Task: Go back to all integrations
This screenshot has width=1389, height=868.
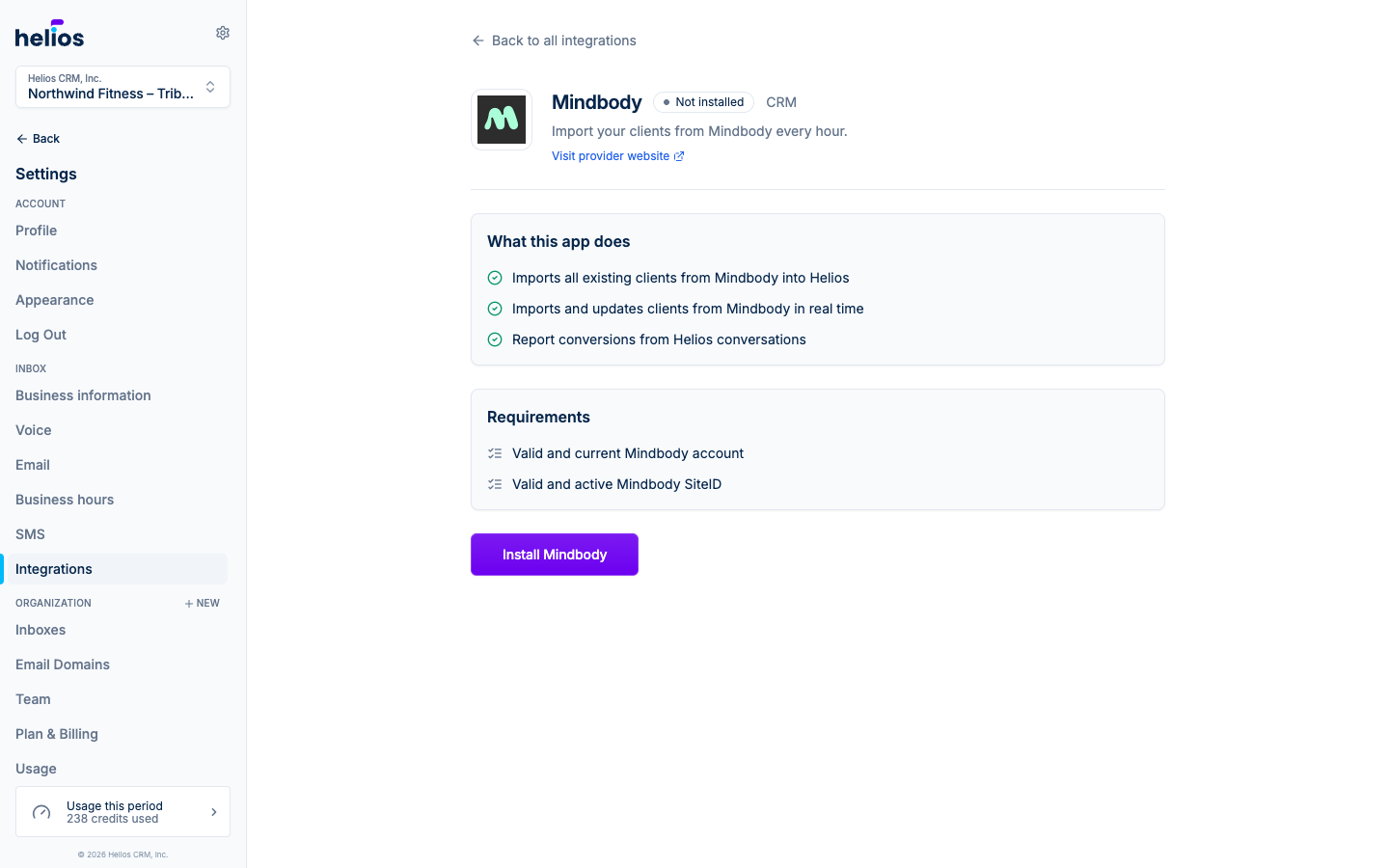Action: point(554,41)
